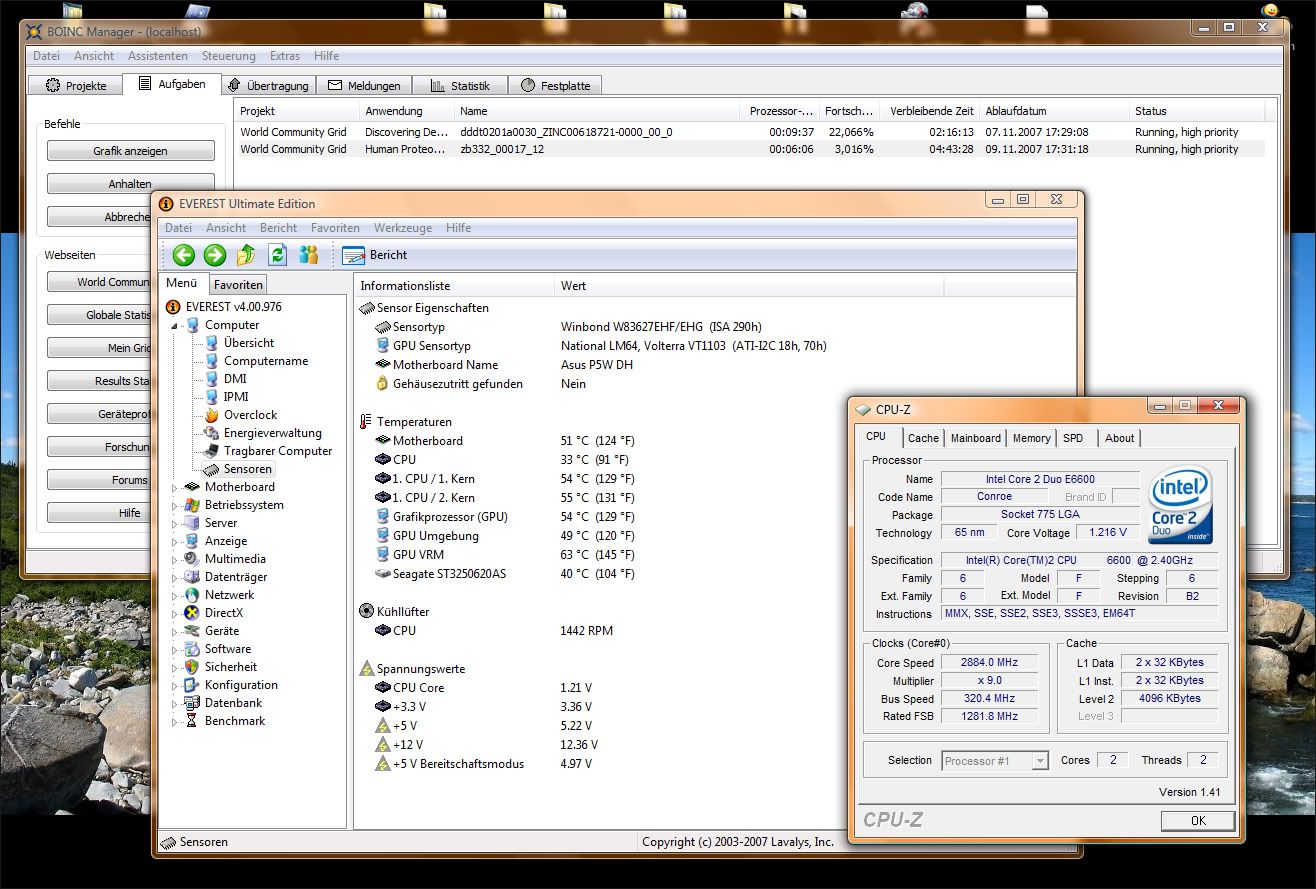
Task: Click the Benchmark hourglass icon
Action: (x=193, y=721)
